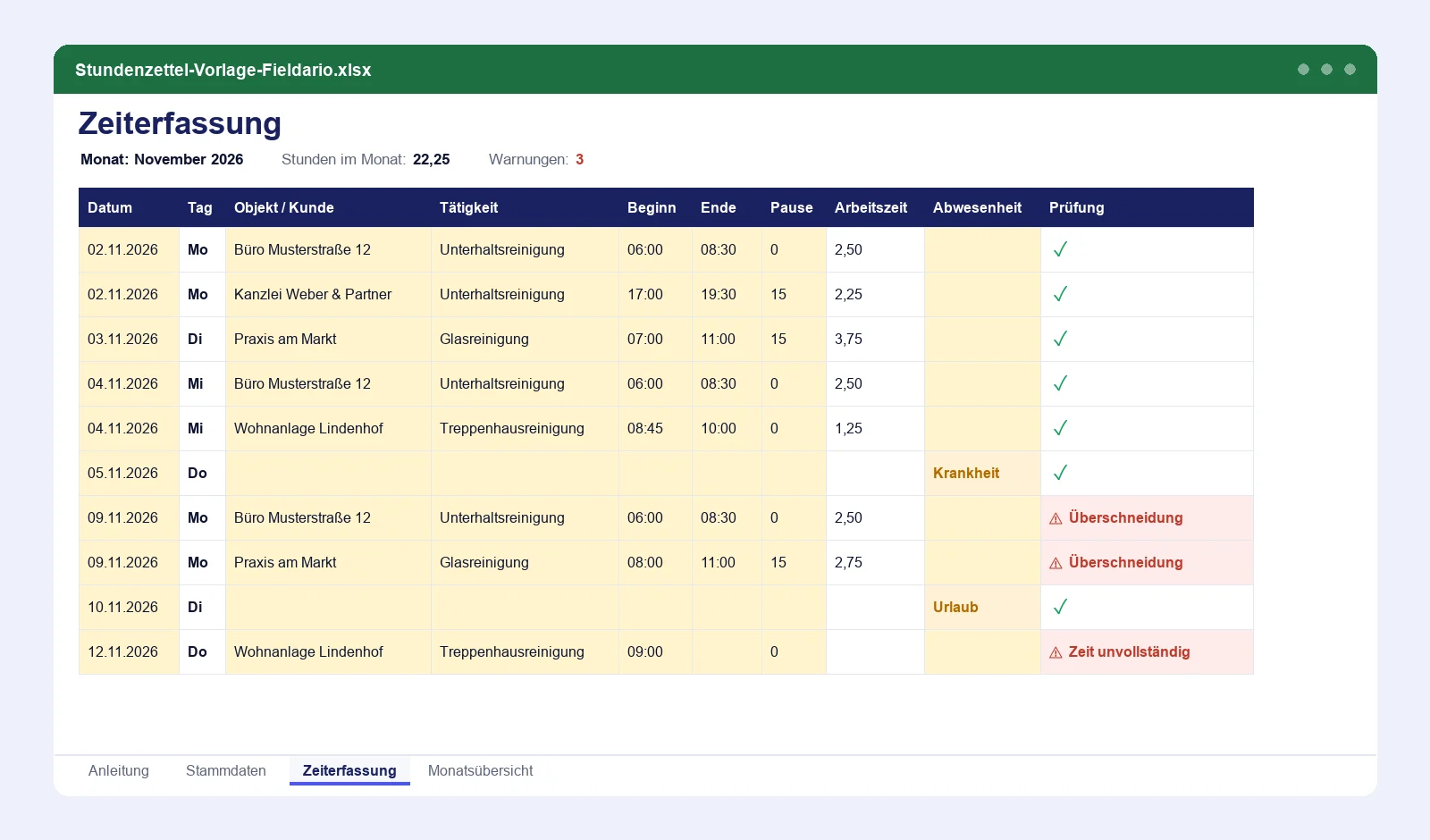Click checkmark in Krankheit row 05.11.2026
The height and width of the screenshot is (840, 1430).
[1060, 473]
